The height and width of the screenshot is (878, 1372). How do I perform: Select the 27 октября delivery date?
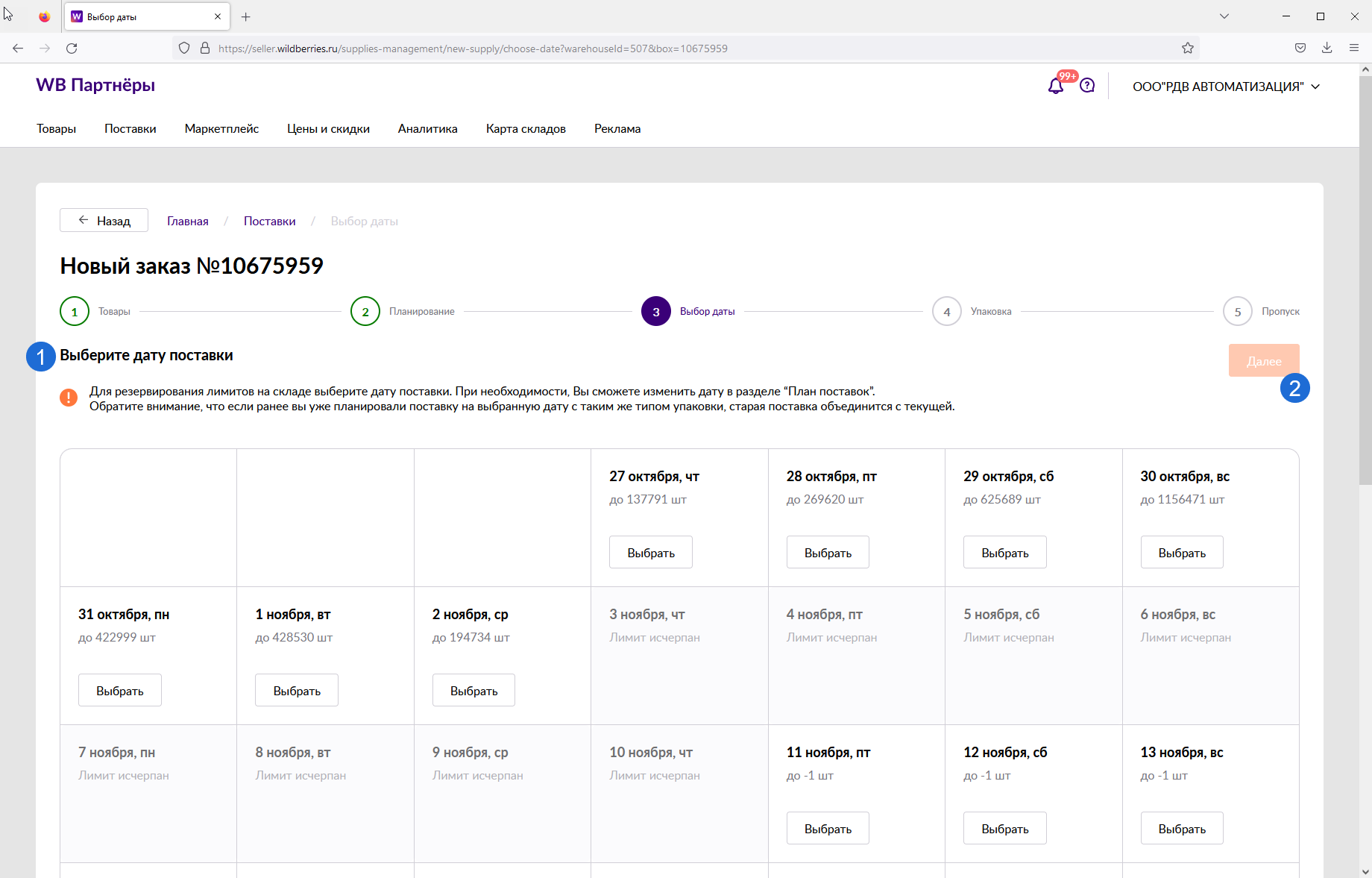tap(650, 553)
